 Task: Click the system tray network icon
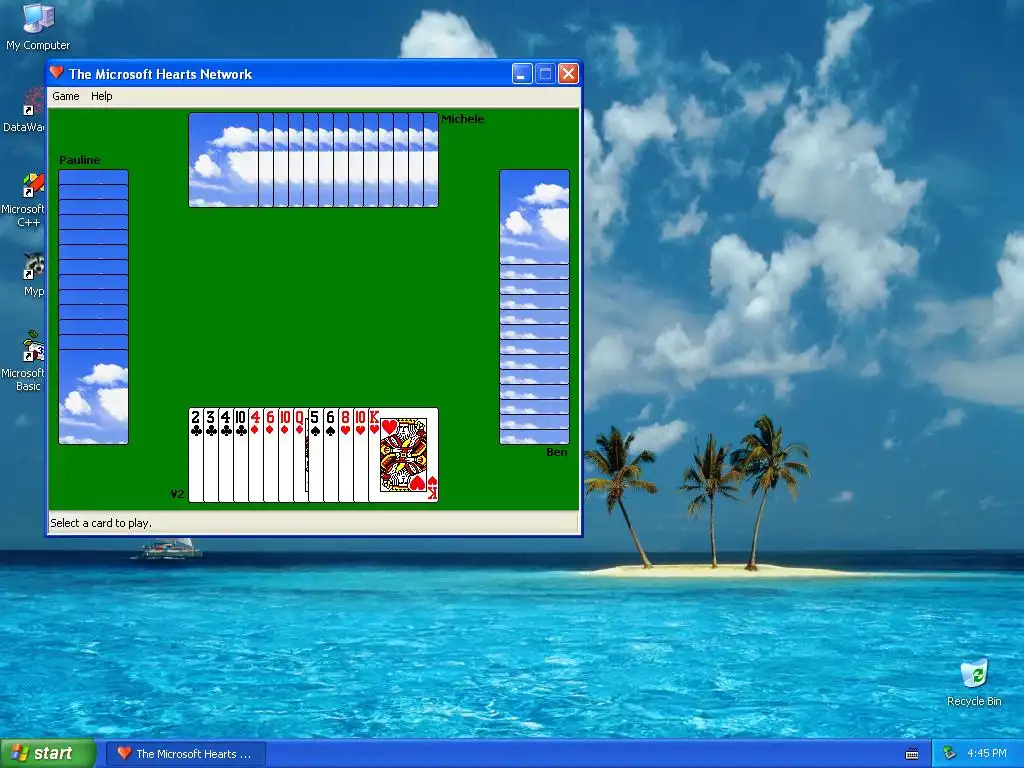click(x=950, y=753)
